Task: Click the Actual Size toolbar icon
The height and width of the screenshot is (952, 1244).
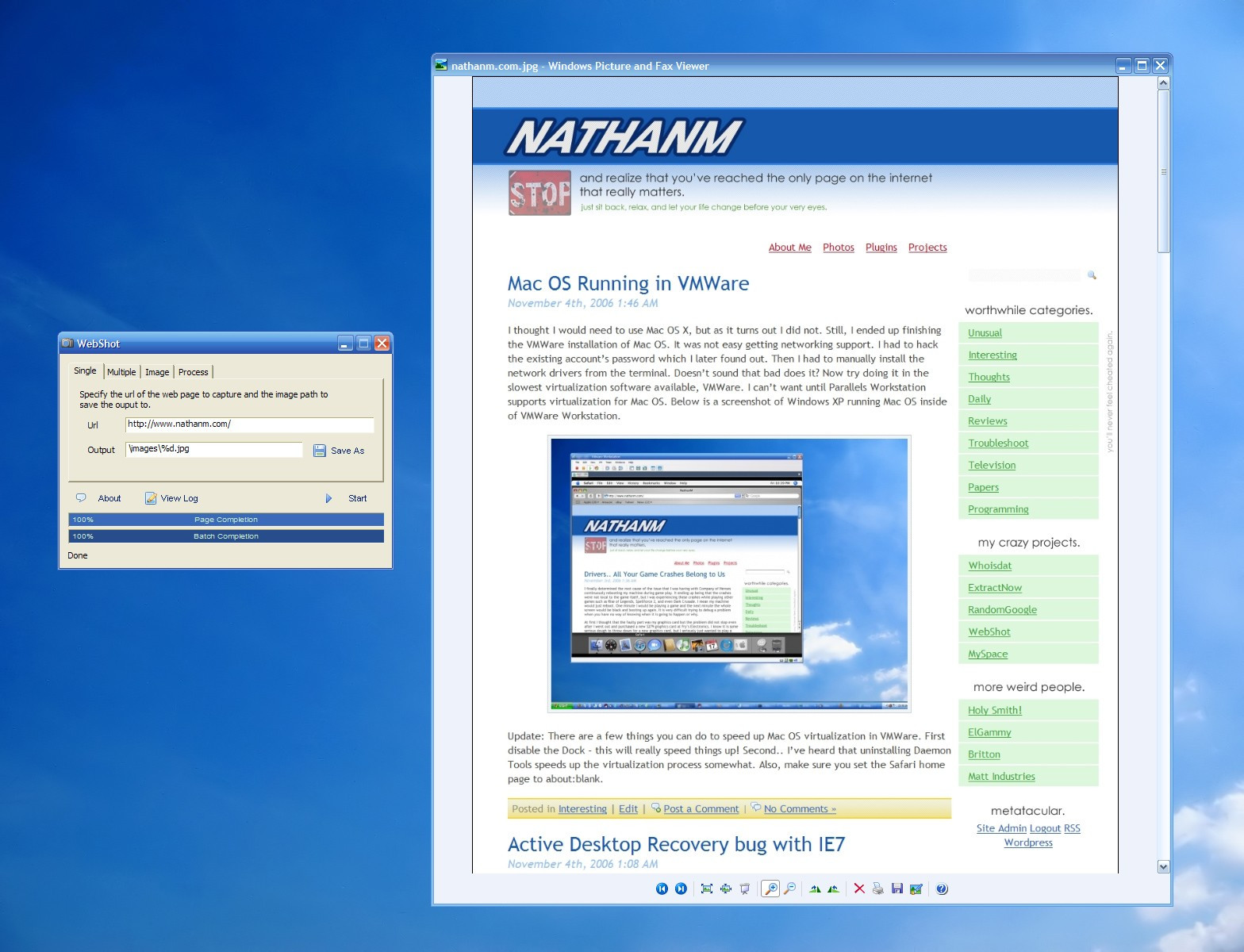Action: (726, 889)
